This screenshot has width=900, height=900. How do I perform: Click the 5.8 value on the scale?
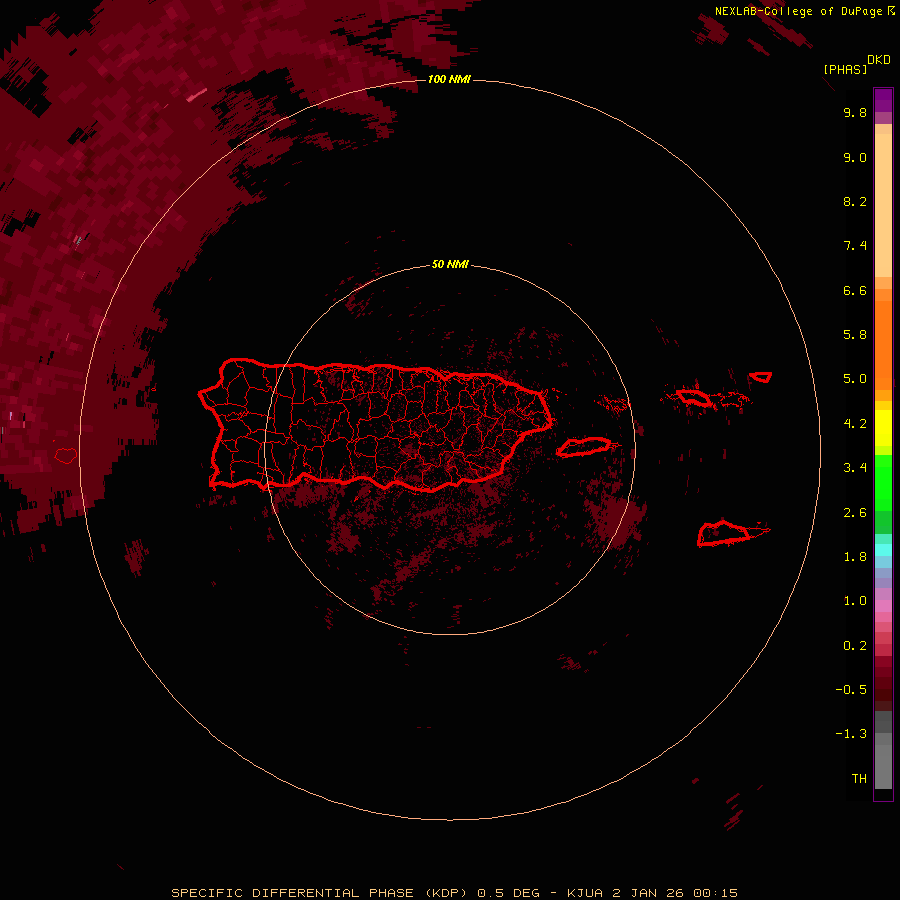click(855, 335)
